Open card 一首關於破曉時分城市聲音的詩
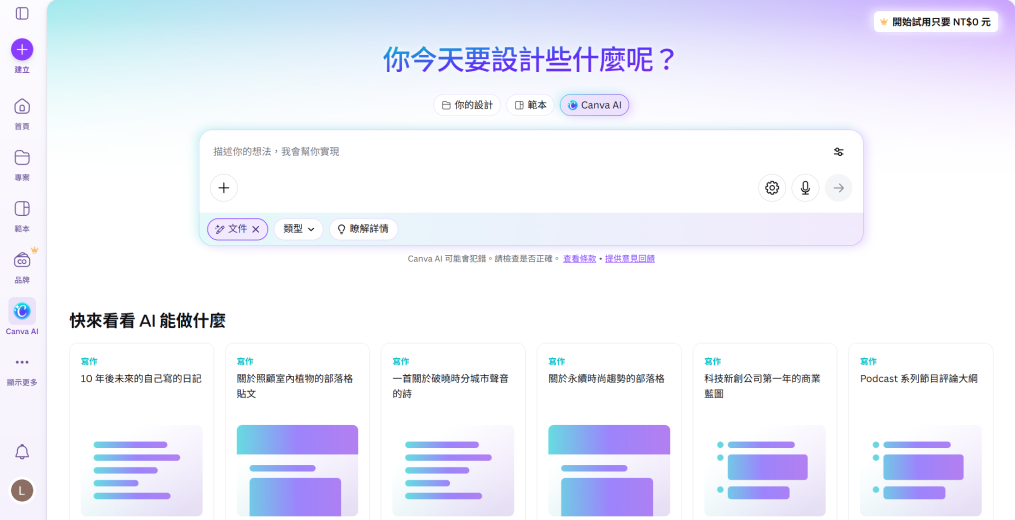 point(453,431)
